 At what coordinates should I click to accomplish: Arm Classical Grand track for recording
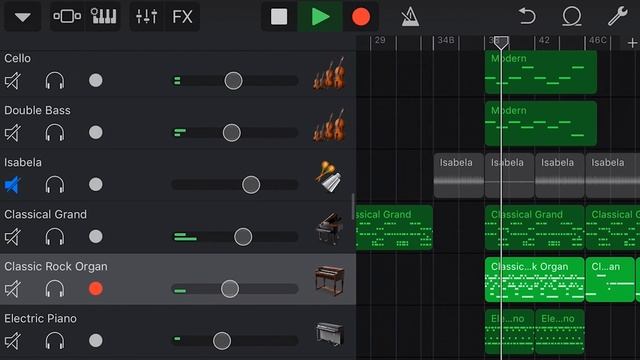click(96, 236)
